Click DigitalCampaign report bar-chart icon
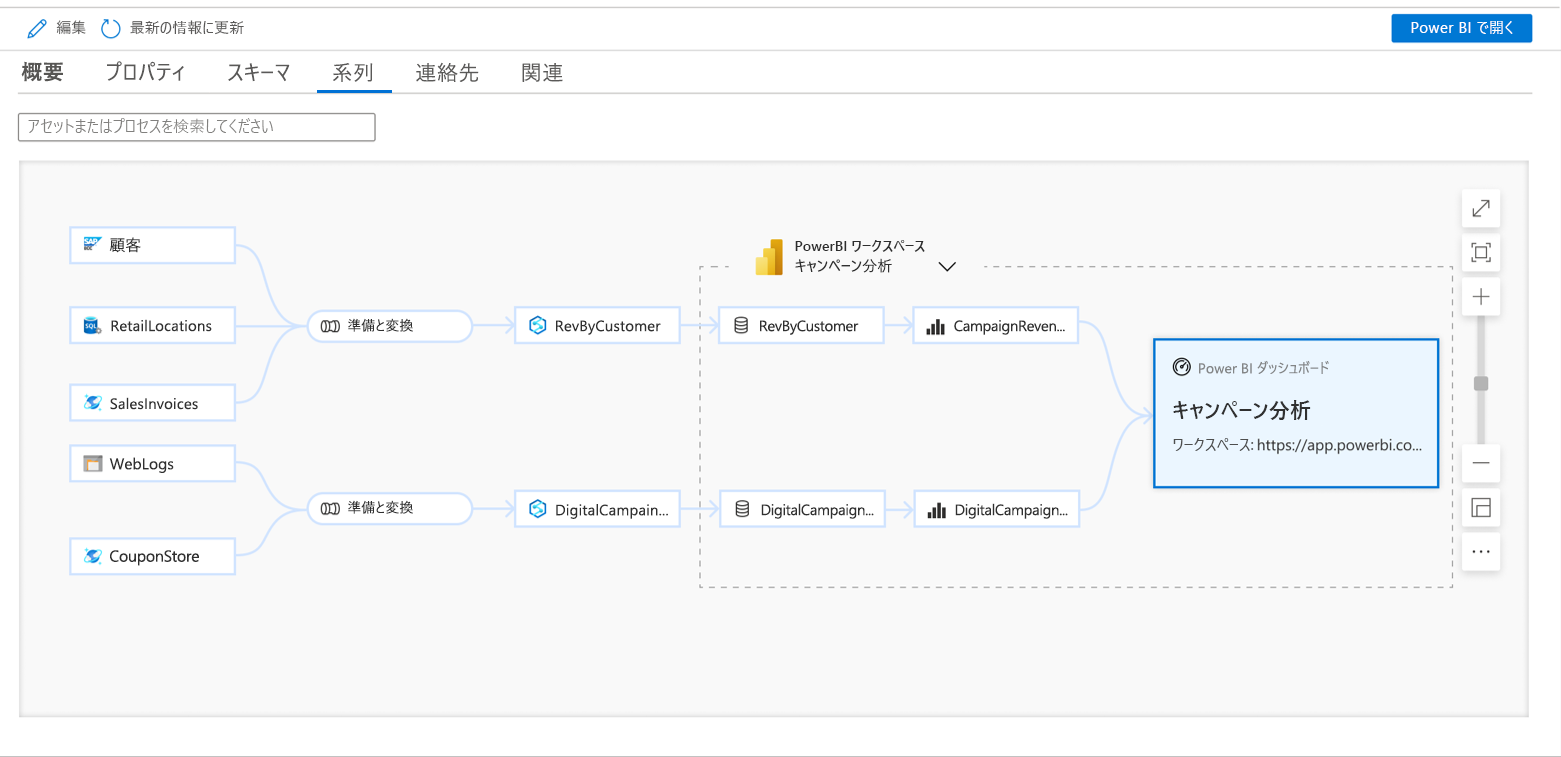Image resolution: width=1561 pixels, height=757 pixels. (937, 510)
